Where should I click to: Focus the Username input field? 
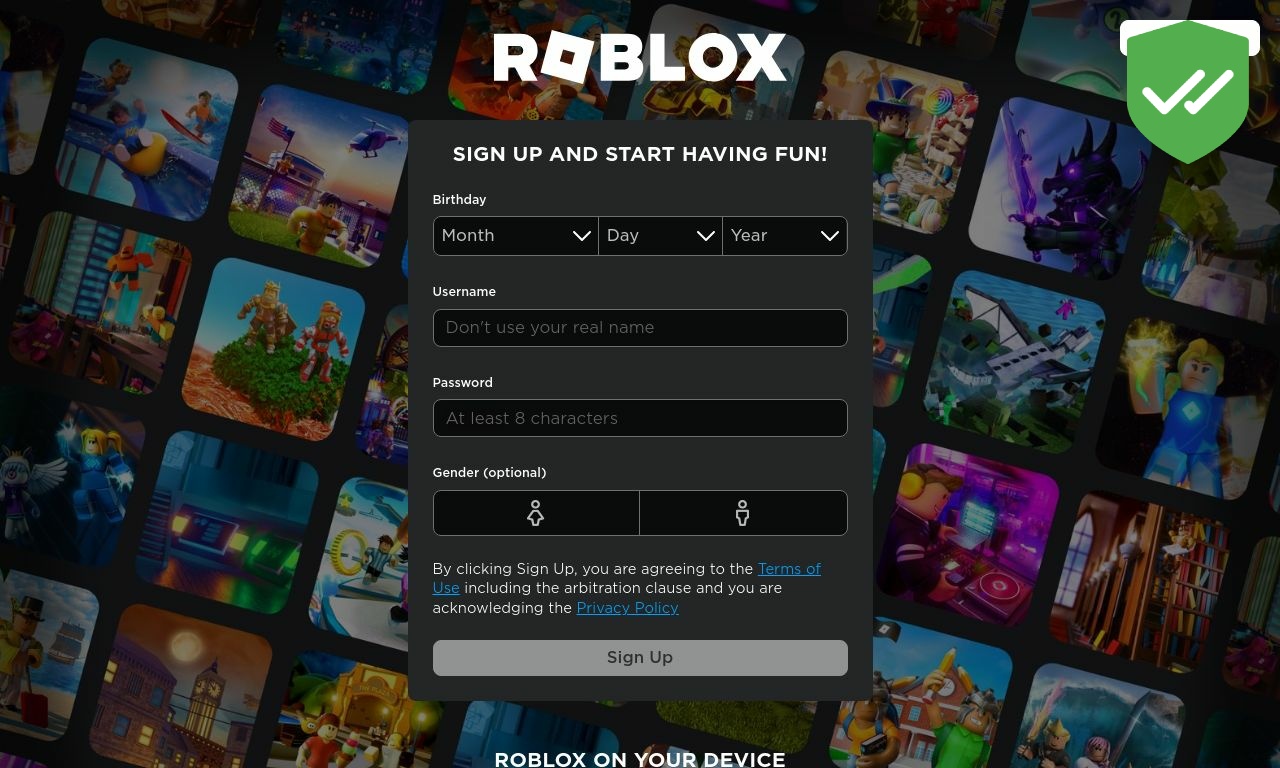click(x=640, y=328)
